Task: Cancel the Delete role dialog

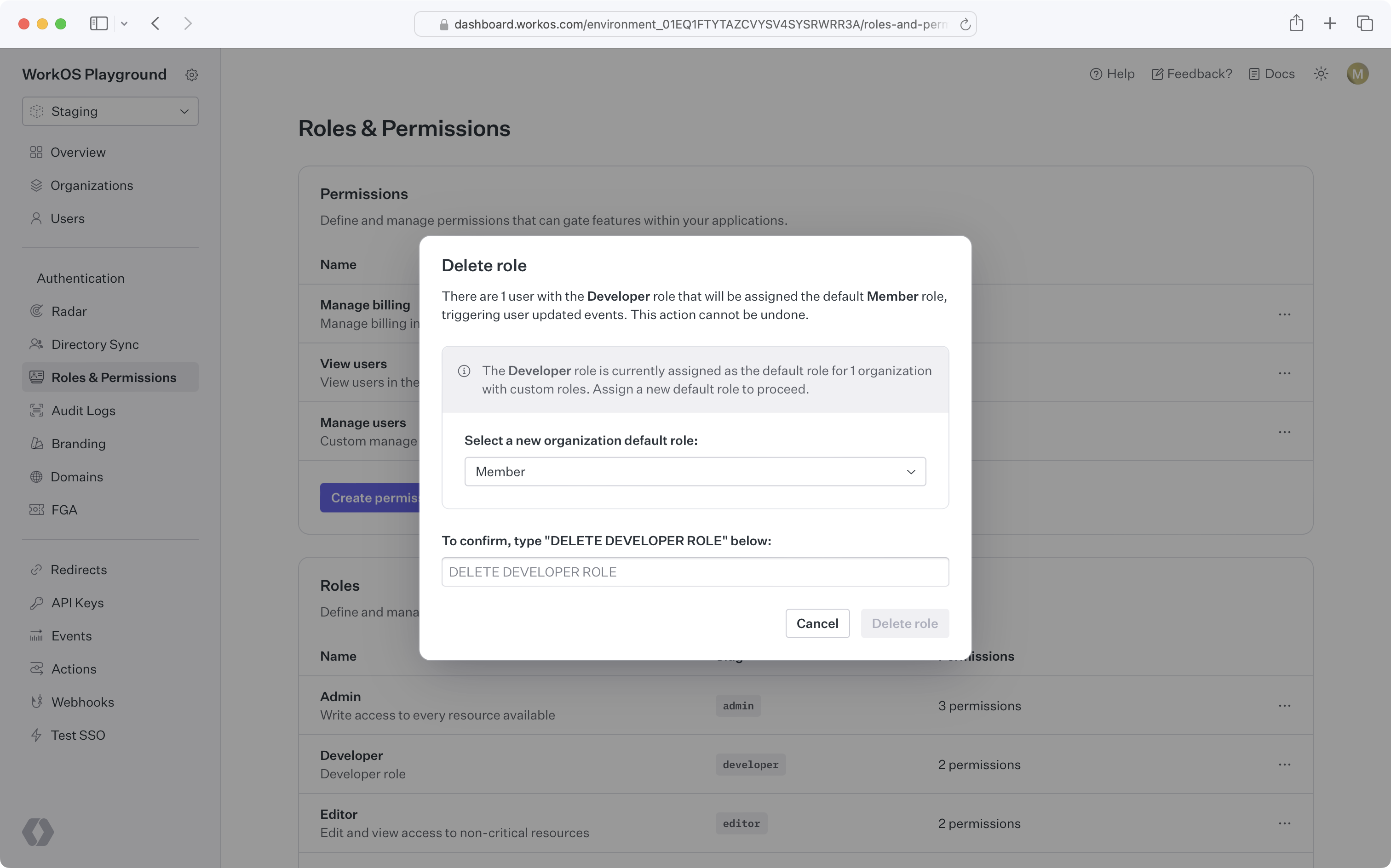Action: [817, 623]
